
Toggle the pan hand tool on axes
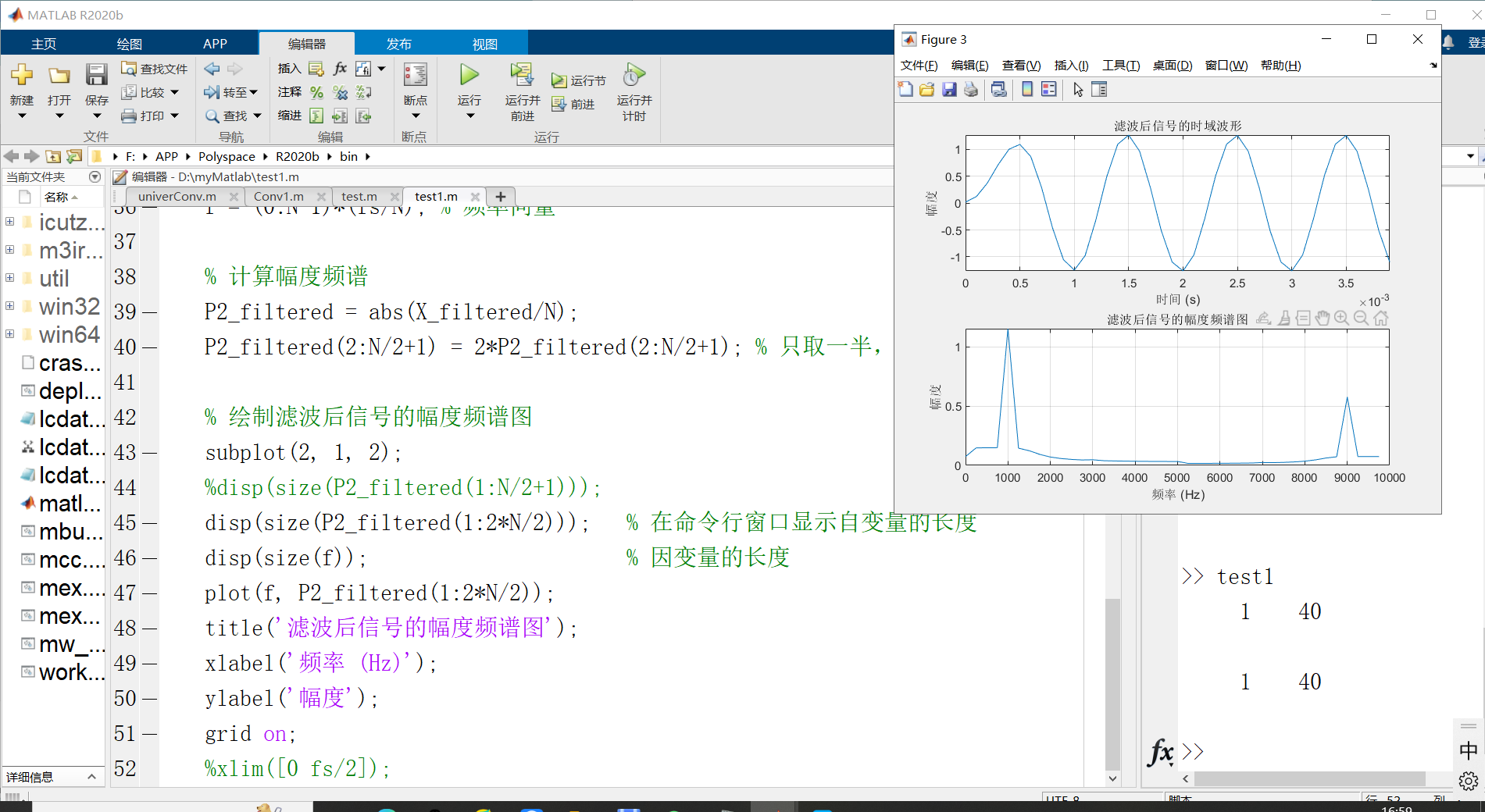(1322, 318)
